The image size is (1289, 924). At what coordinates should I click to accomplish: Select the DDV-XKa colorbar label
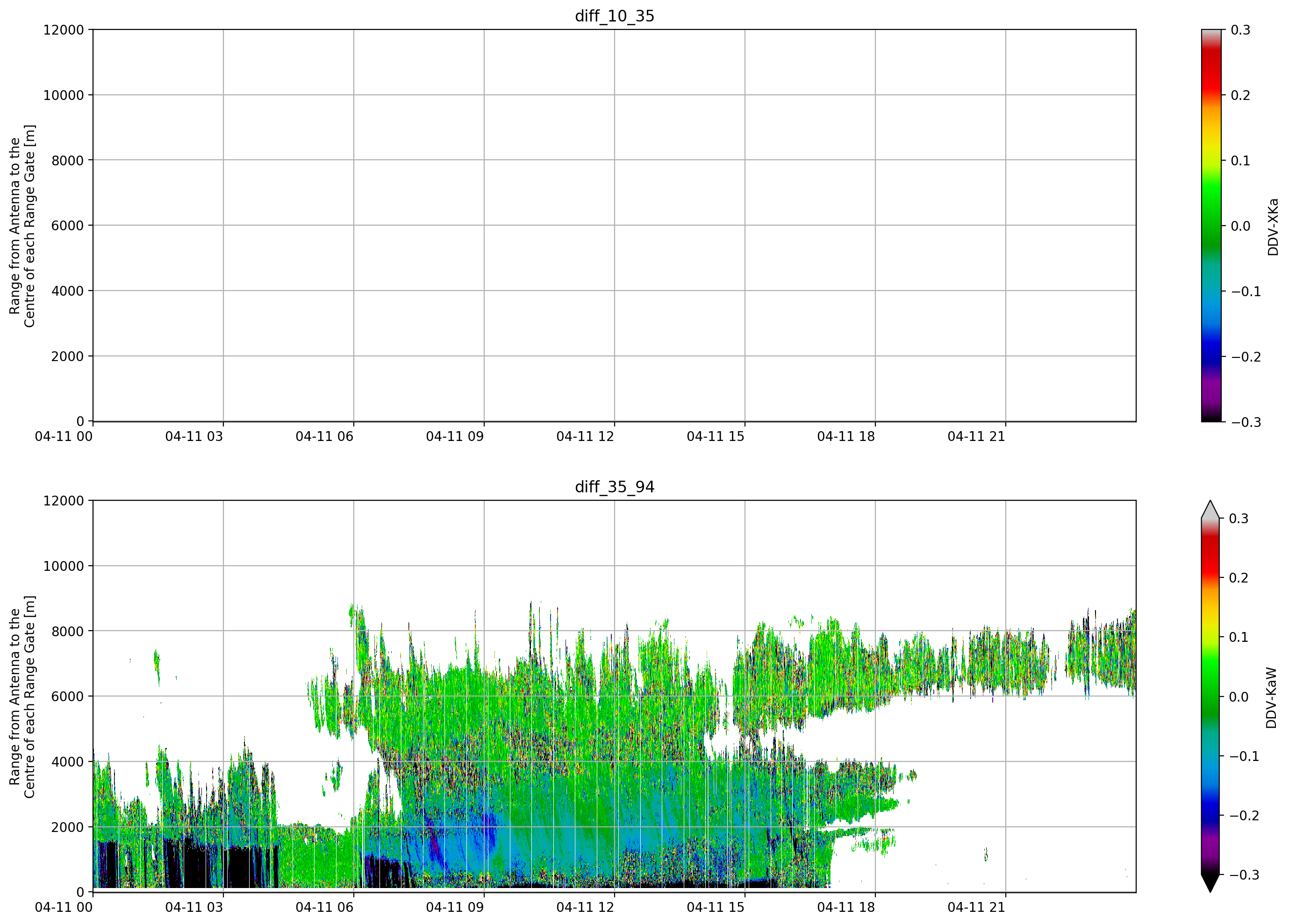pyautogui.click(x=1273, y=227)
